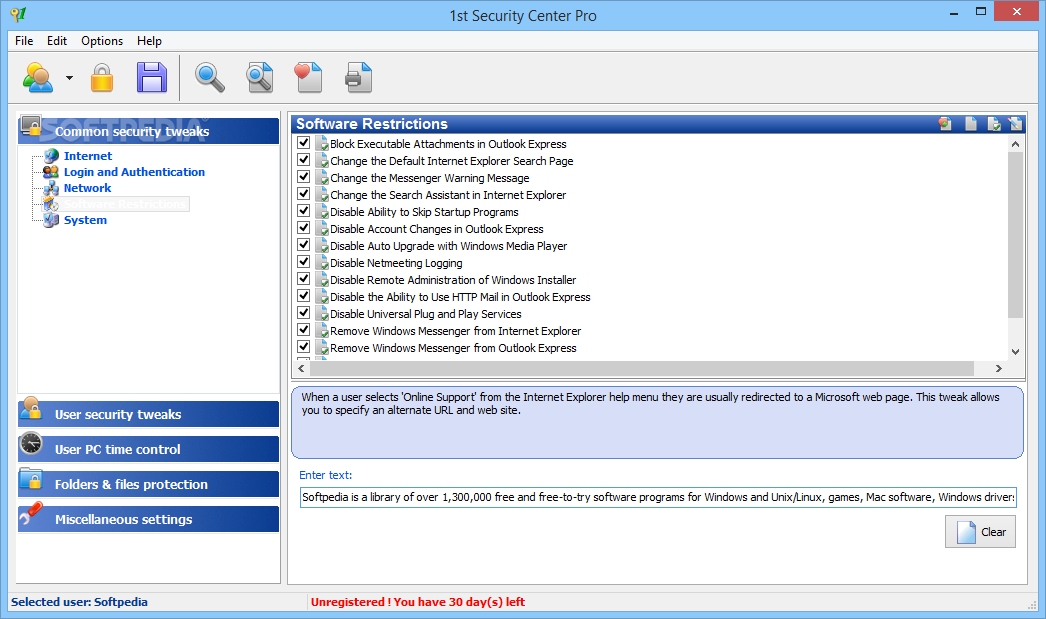Click blank page icon in Software Restrictions header
Screen dimensions: 1046x619
click(x=971, y=123)
